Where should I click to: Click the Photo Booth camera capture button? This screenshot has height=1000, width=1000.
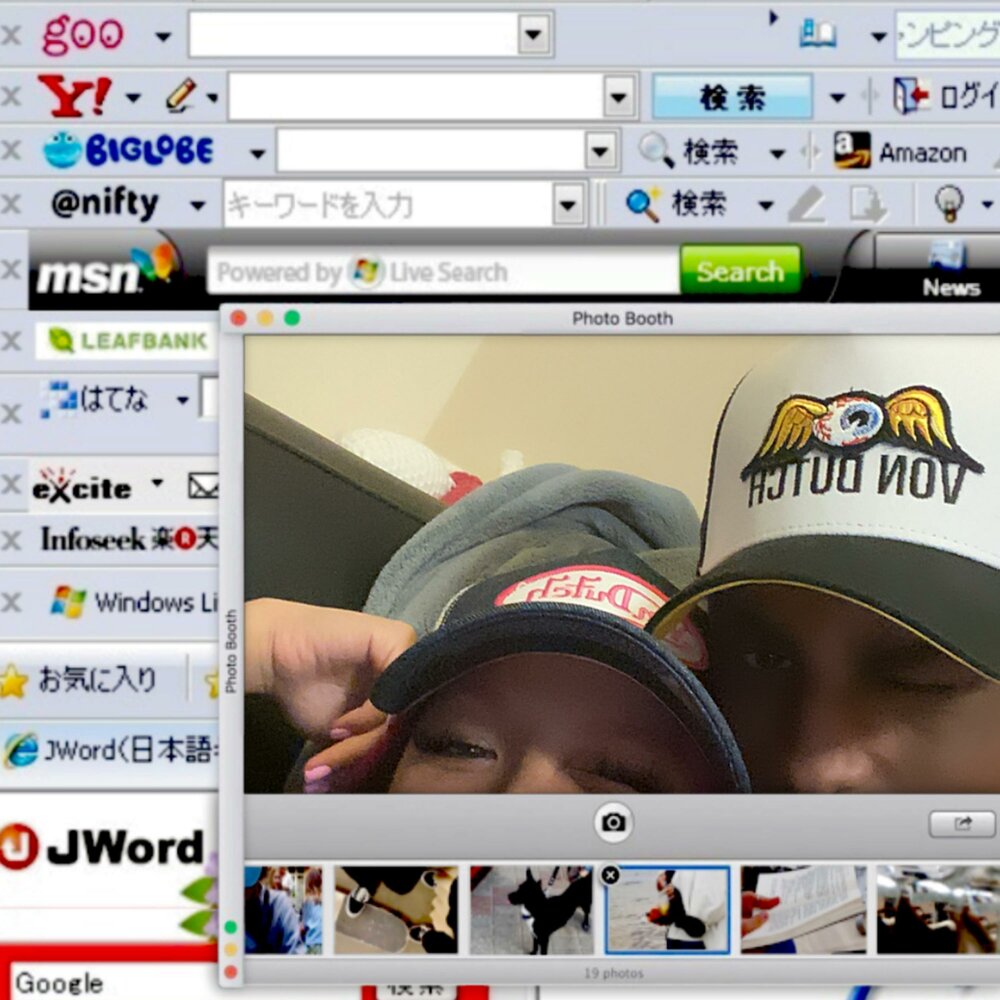click(613, 822)
